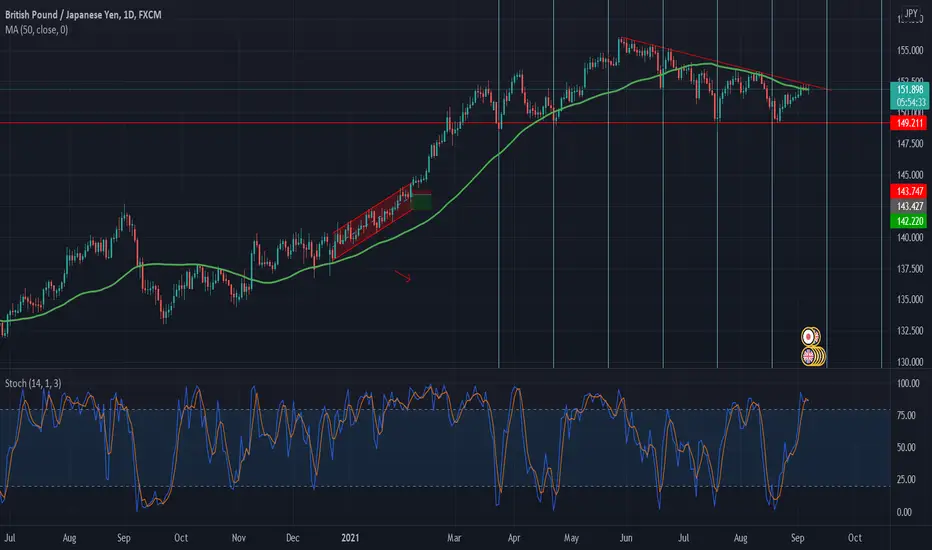Click the 145.000 price axis label
This screenshot has height=550, width=932.
(x=910, y=175)
